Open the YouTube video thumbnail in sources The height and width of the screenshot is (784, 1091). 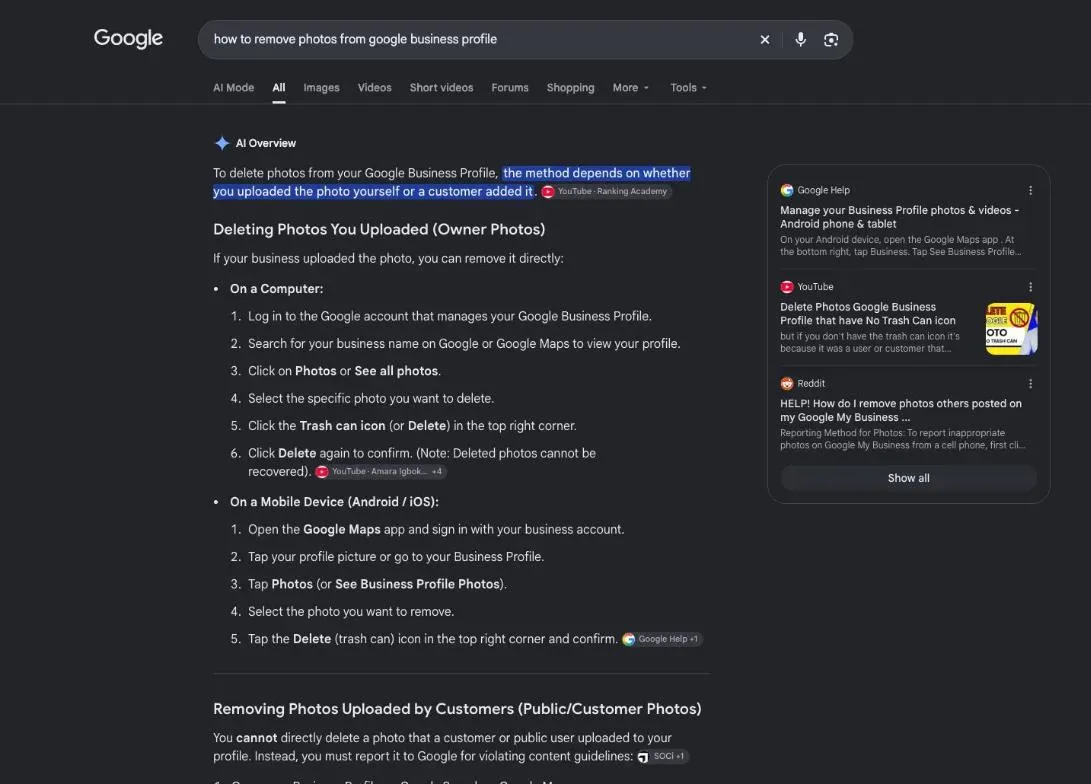[1011, 328]
